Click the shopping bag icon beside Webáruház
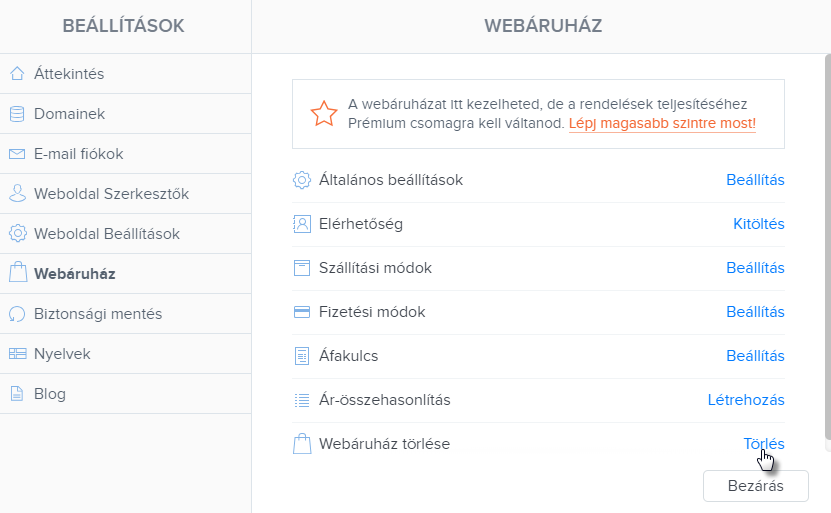The width and height of the screenshot is (831, 513). (18, 272)
